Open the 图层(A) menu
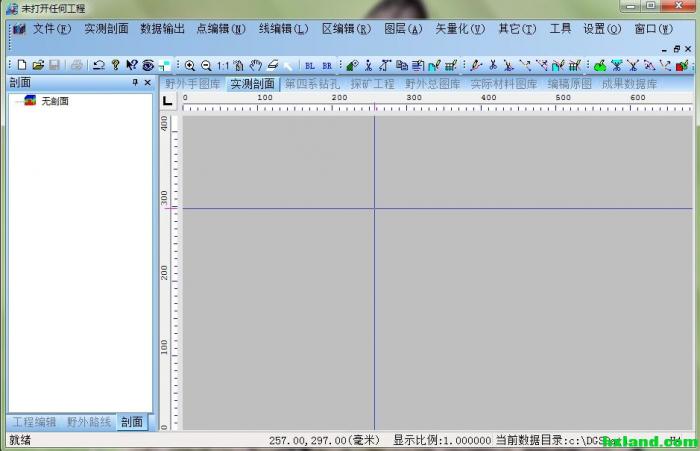 coord(402,29)
